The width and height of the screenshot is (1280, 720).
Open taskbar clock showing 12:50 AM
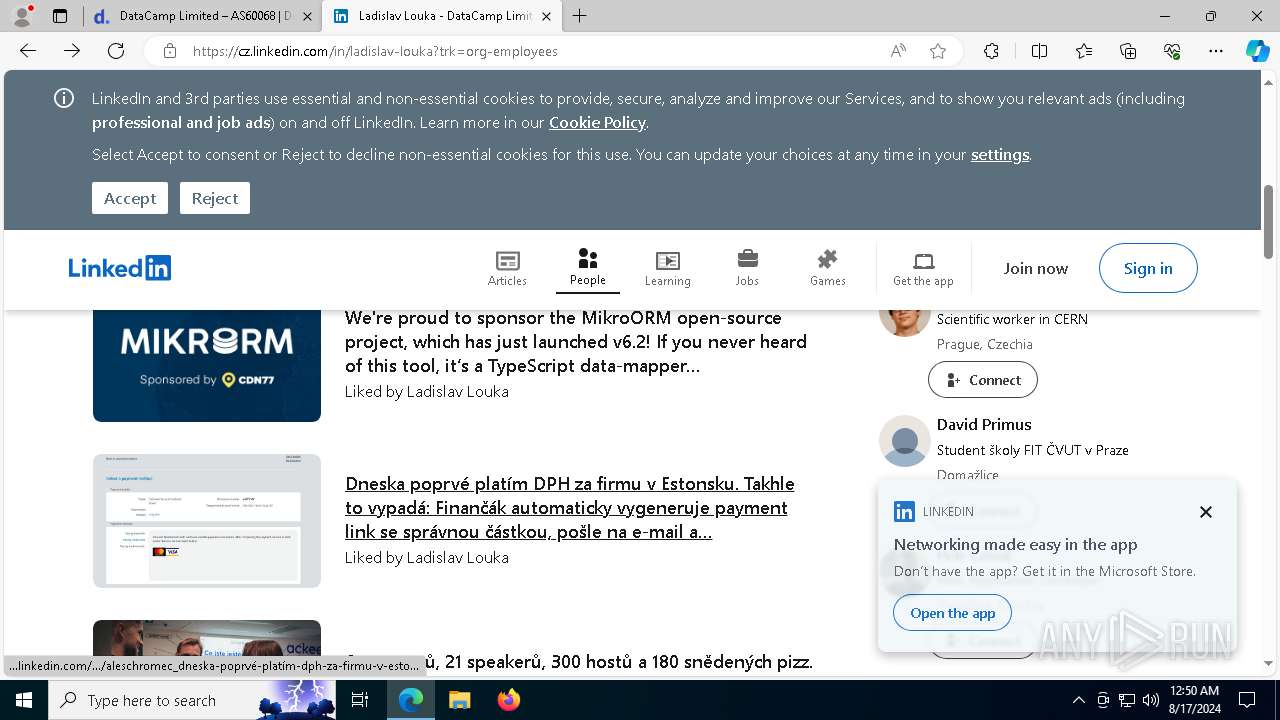tap(1194, 700)
